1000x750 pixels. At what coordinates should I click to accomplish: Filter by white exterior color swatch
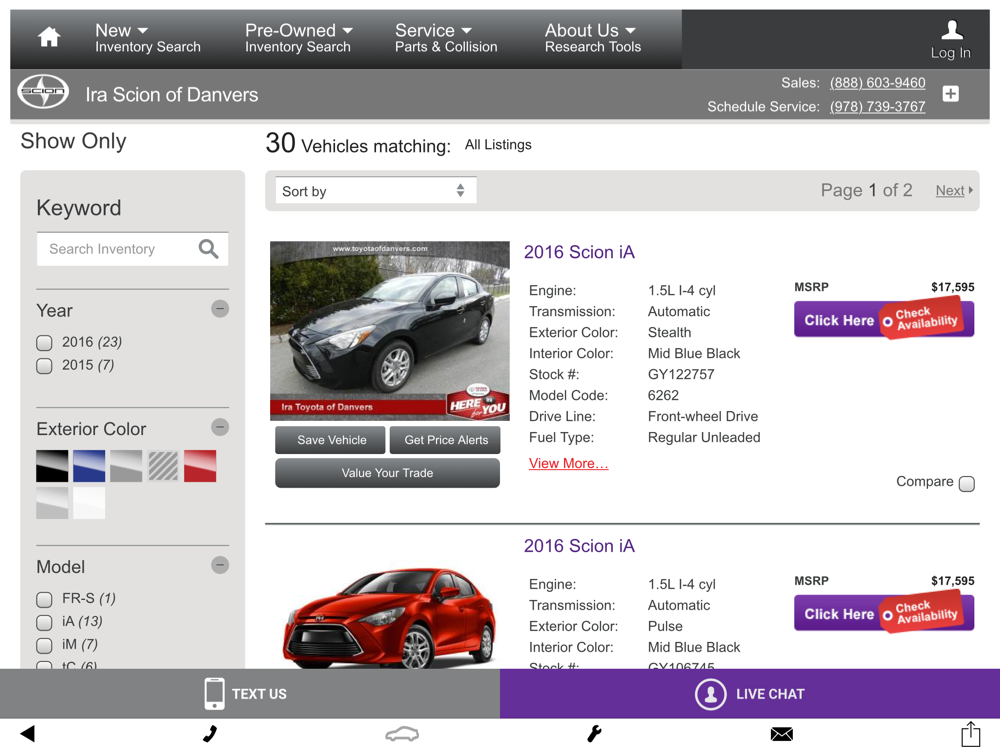click(89, 503)
